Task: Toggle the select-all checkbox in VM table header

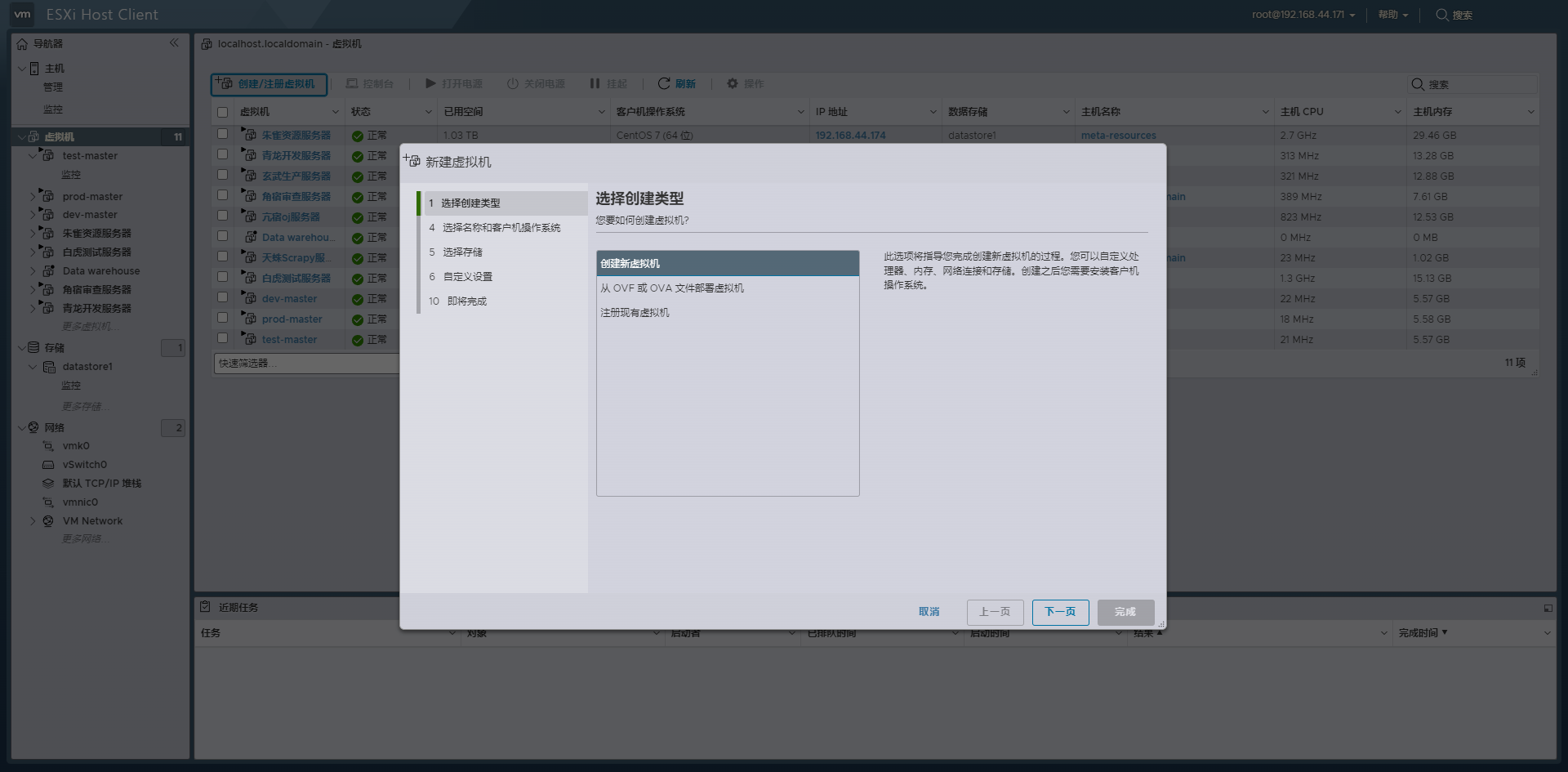Action: pyautogui.click(x=222, y=112)
